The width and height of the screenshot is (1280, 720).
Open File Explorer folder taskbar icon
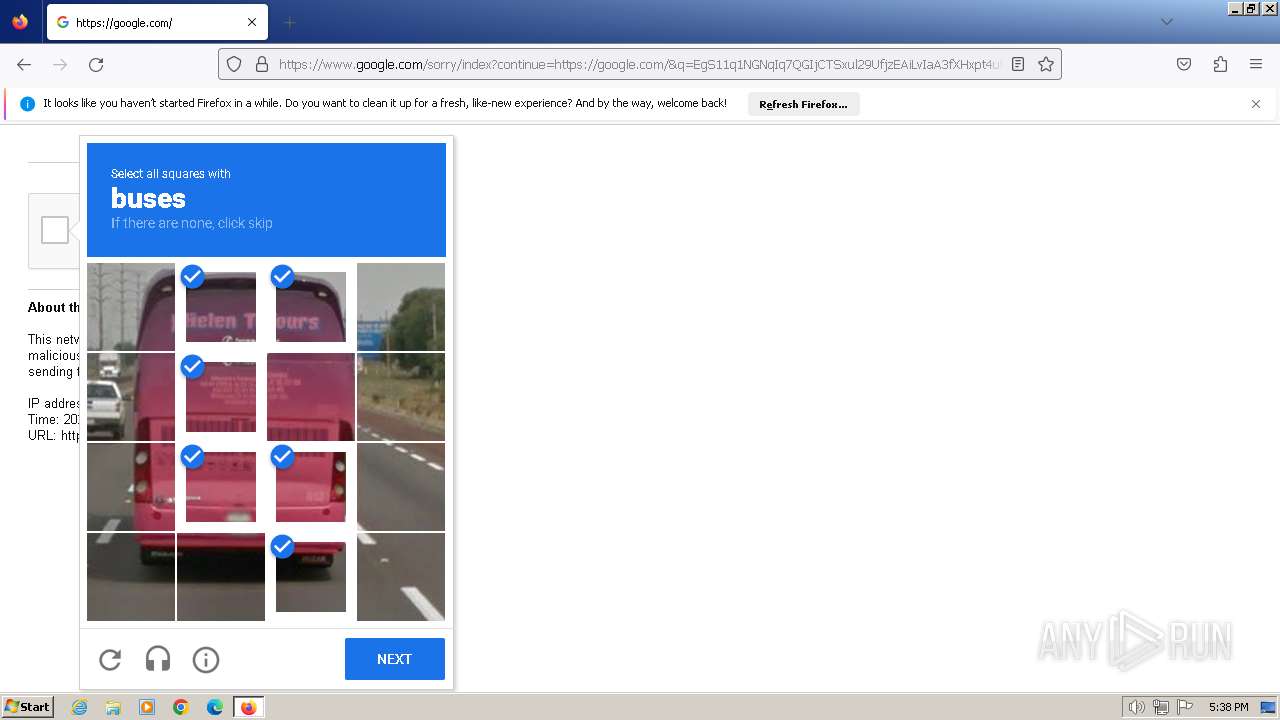[113, 707]
